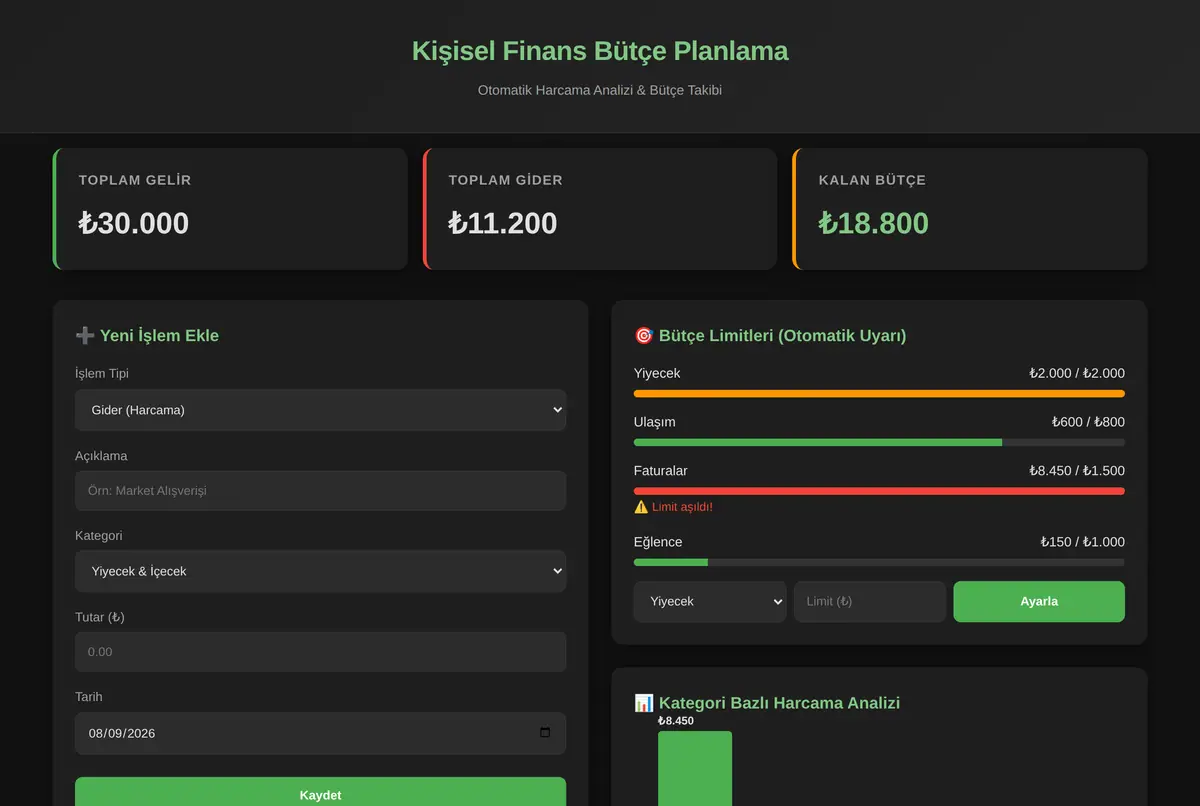Click the Ulaşım amount ₺600 / ₺800

pos(1088,422)
